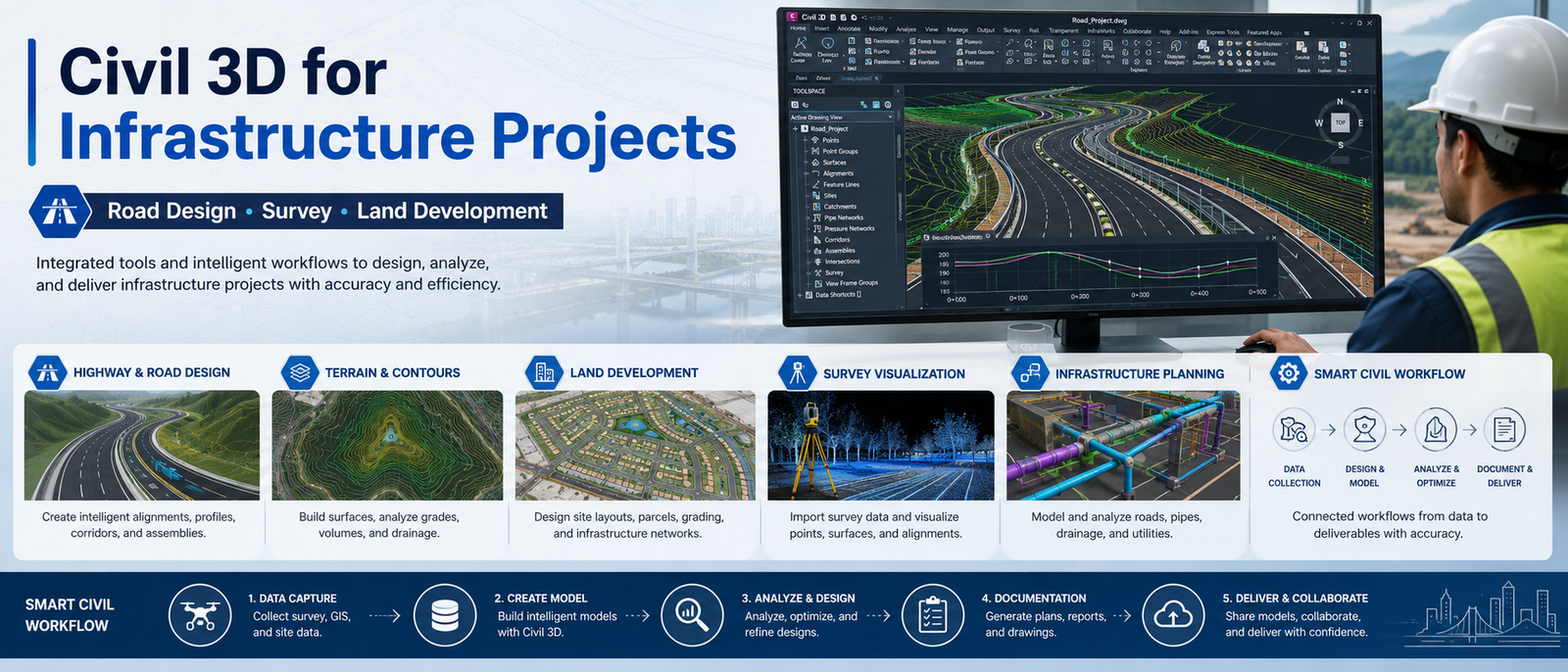Click the Road_Project.dwg window title
The width and height of the screenshot is (1568, 672).
click(1100, 21)
